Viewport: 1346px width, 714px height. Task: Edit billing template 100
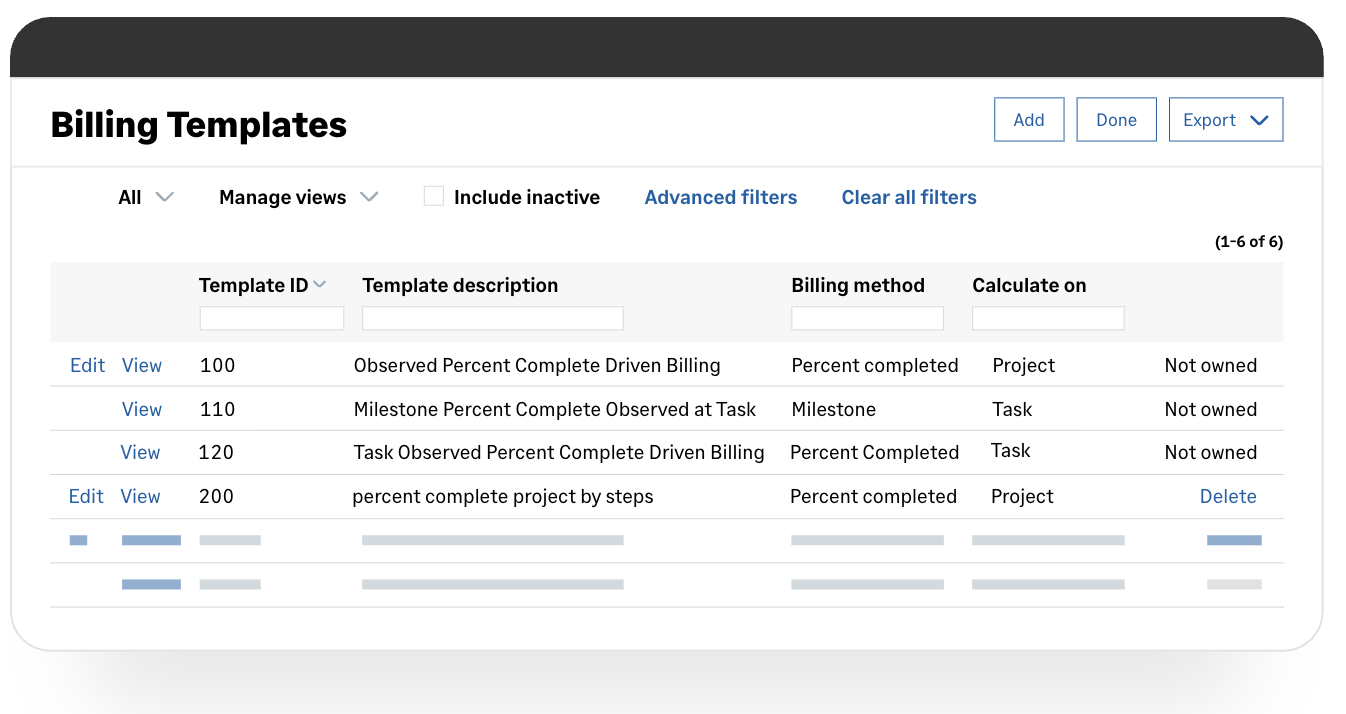point(87,365)
